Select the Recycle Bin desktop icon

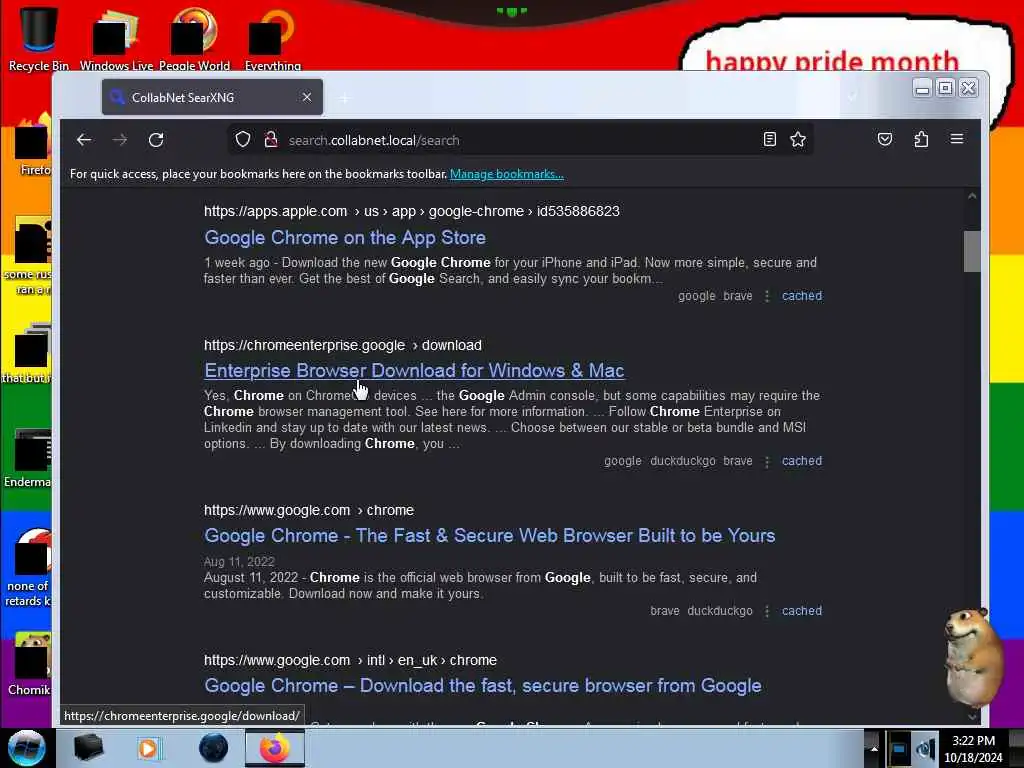point(39,38)
